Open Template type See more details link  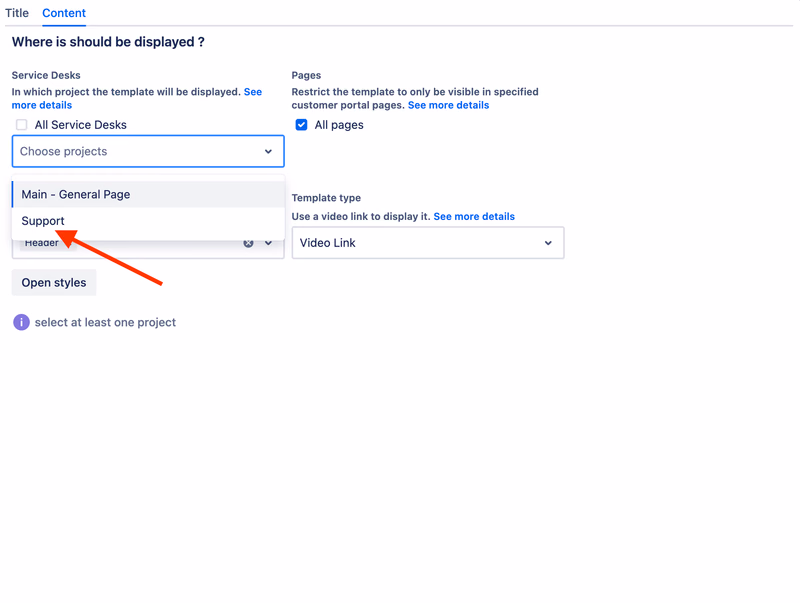tap(474, 216)
